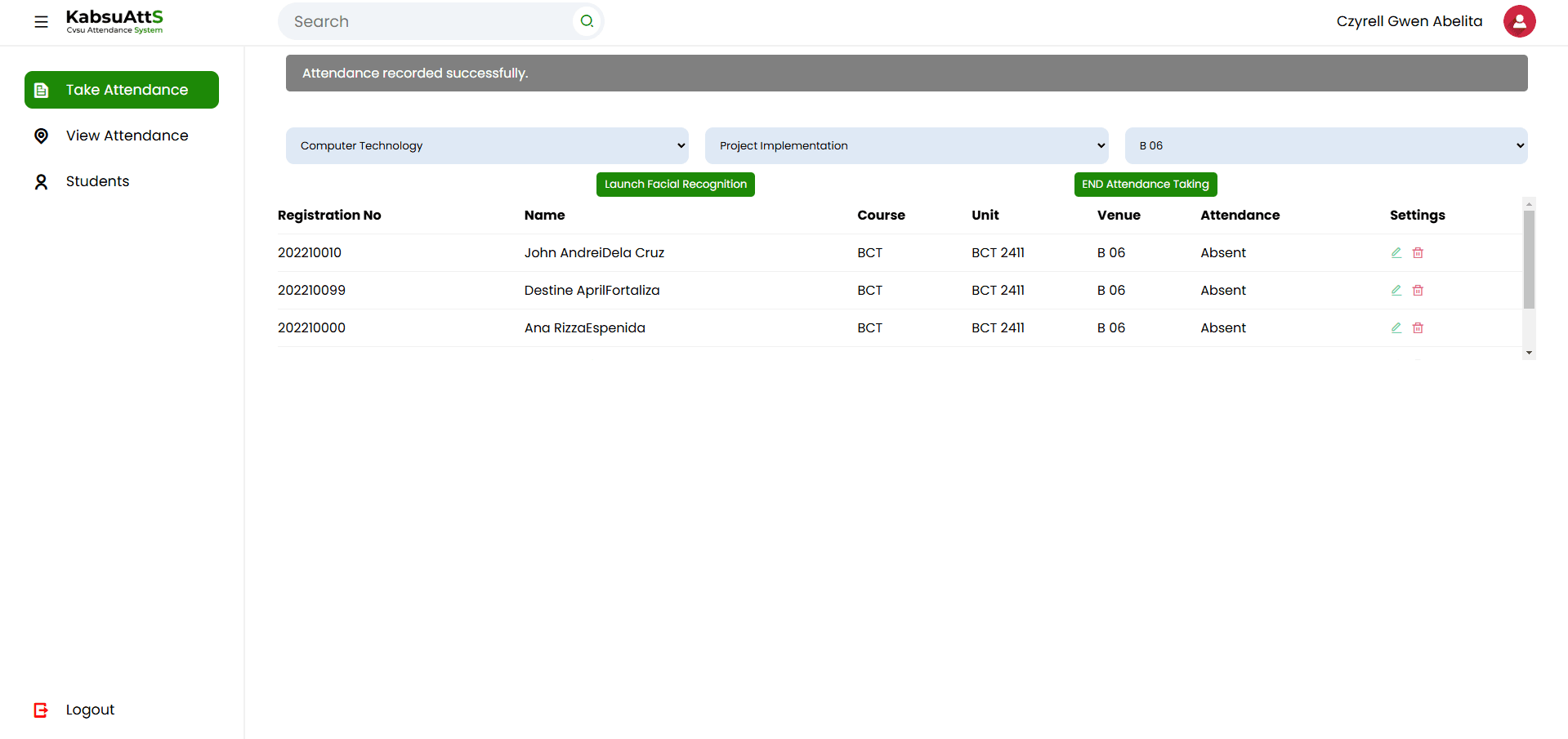The height and width of the screenshot is (739, 1568).
Task: Edit Ana RizzaEspenida's attendance record
Action: pos(1396,328)
